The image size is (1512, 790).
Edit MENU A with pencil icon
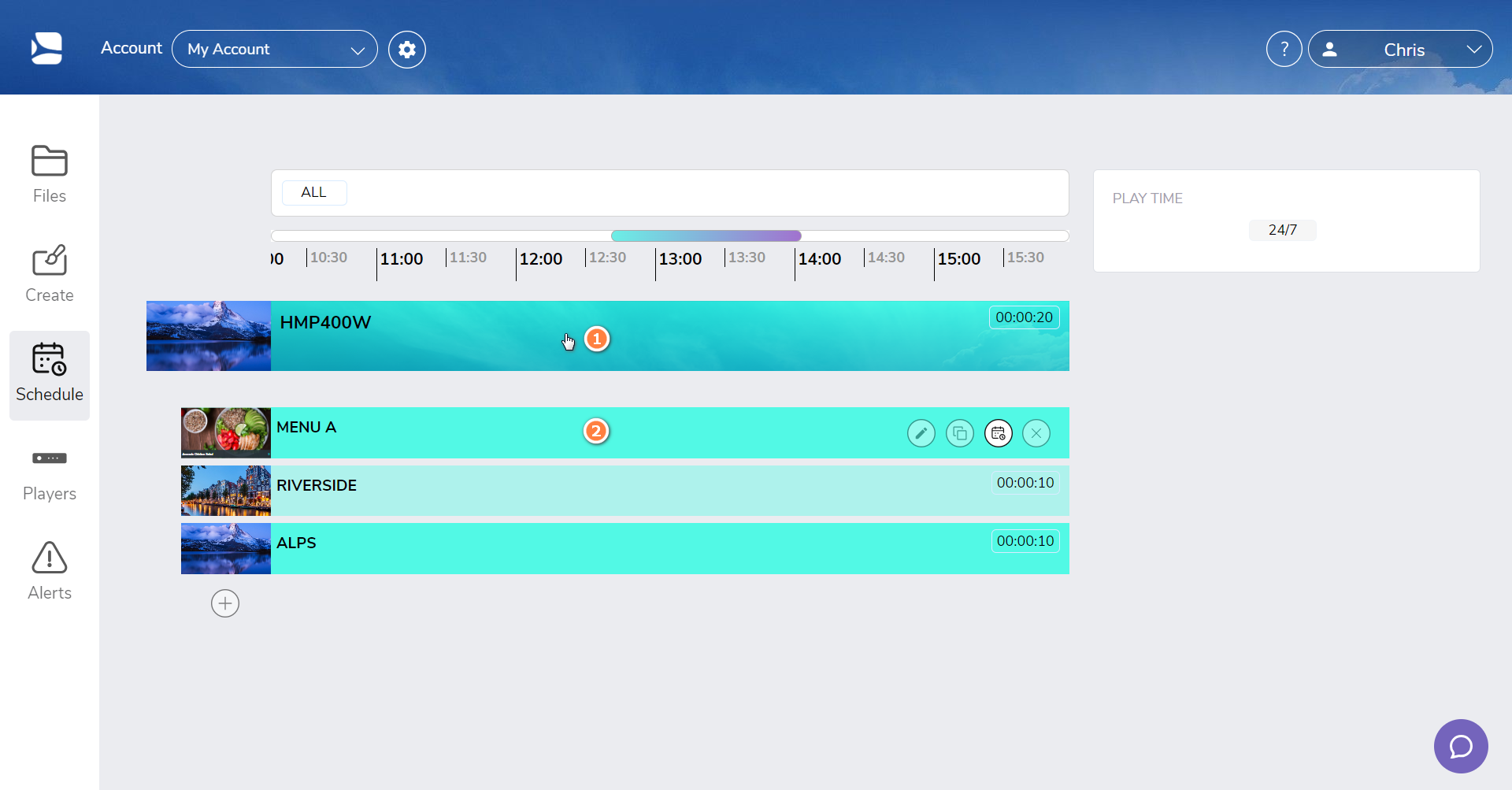[921, 433]
